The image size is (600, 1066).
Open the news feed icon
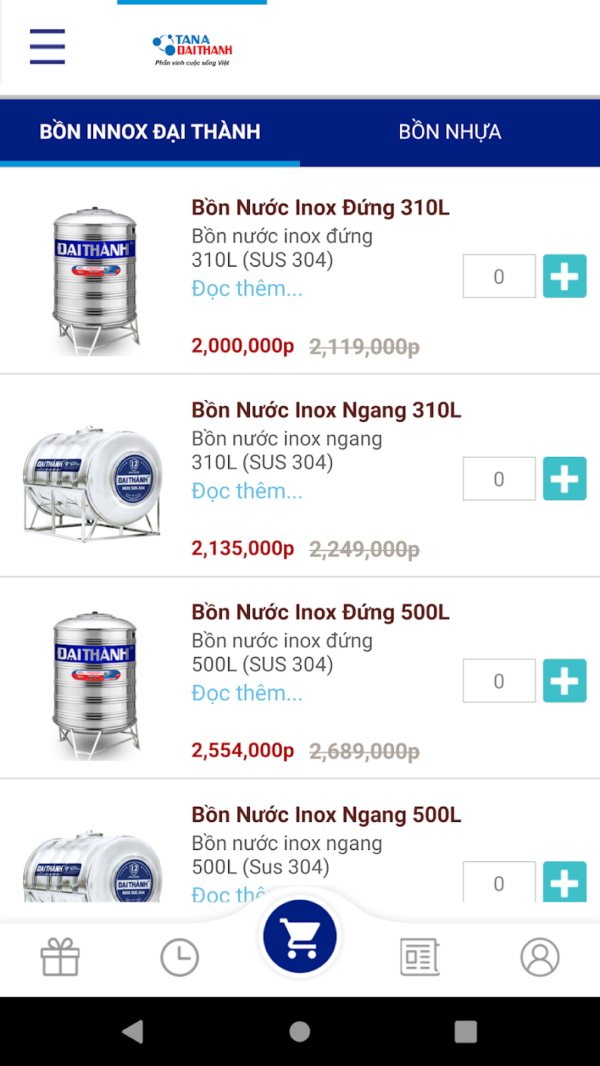(x=419, y=958)
